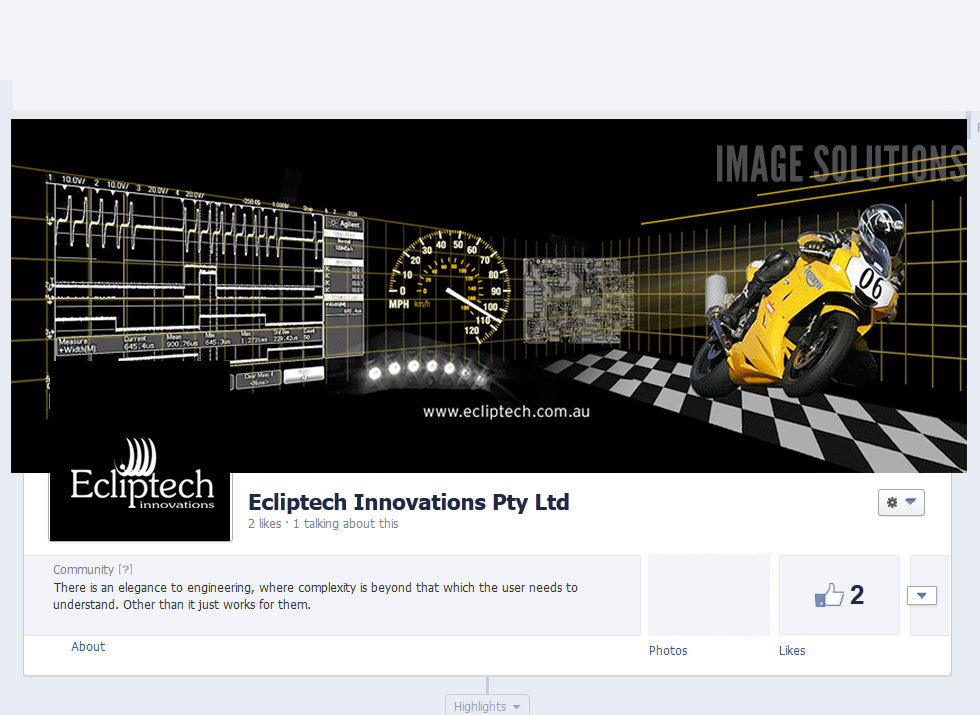
Task: Click the 'There is an elegance to engineering' description
Action: (x=316, y=596)
